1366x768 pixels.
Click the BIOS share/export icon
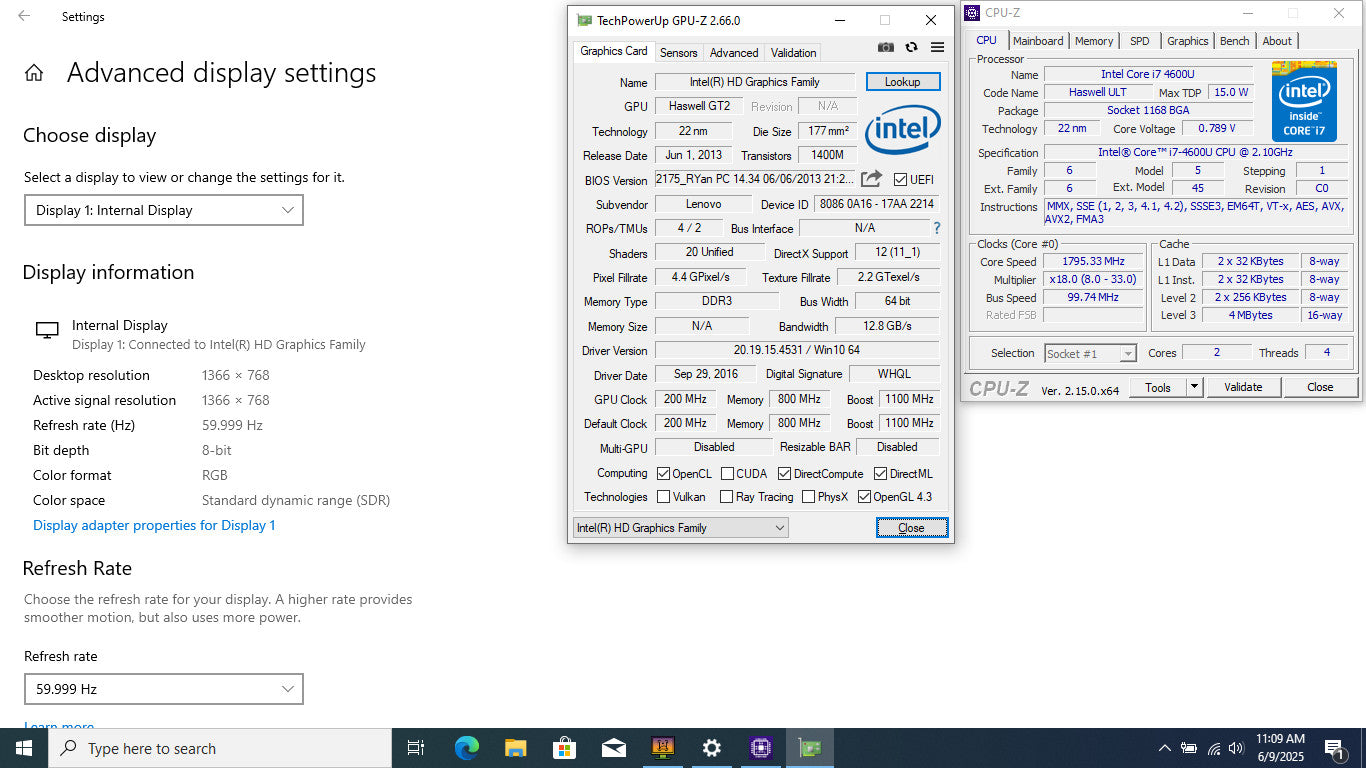871,179
